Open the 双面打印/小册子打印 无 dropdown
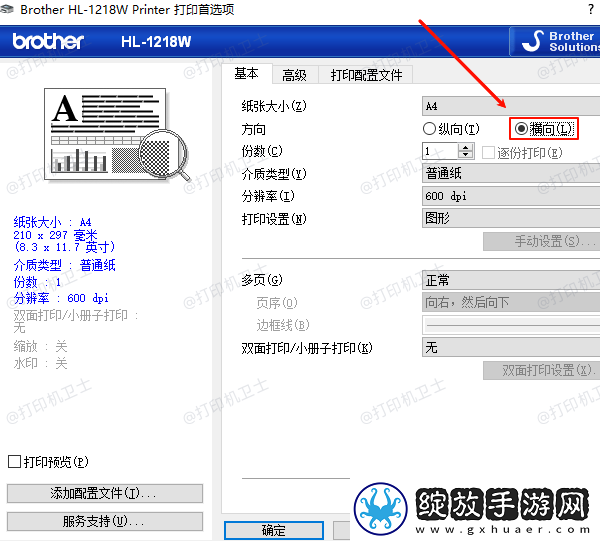 click(511, 347)
